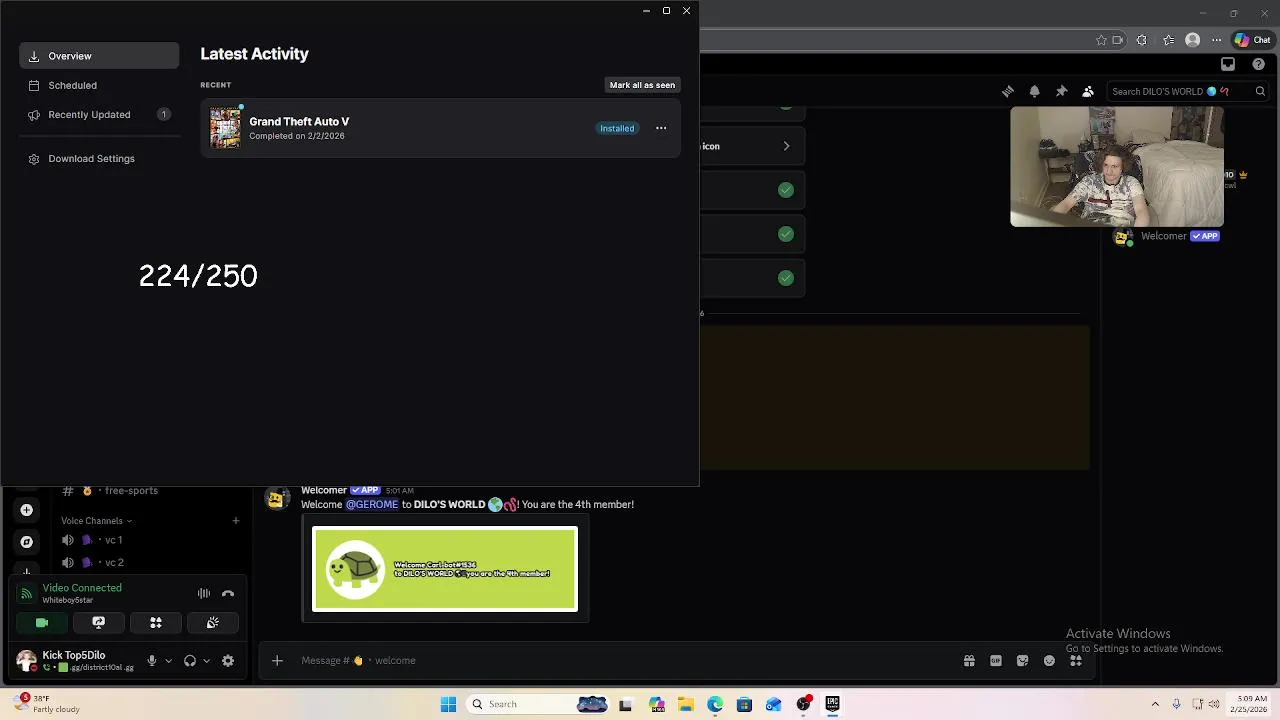This screenshot has width=1280, height=720.
Task: Mark all activity as seen
Action: tap(642, 85)
